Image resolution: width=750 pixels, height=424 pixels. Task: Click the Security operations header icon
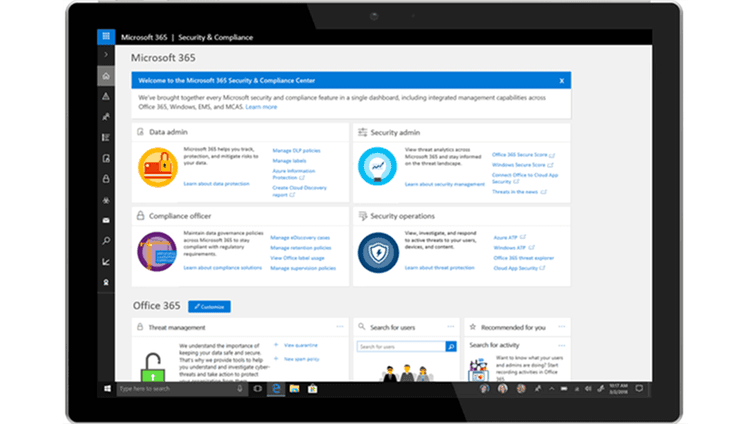coord(363,216)
